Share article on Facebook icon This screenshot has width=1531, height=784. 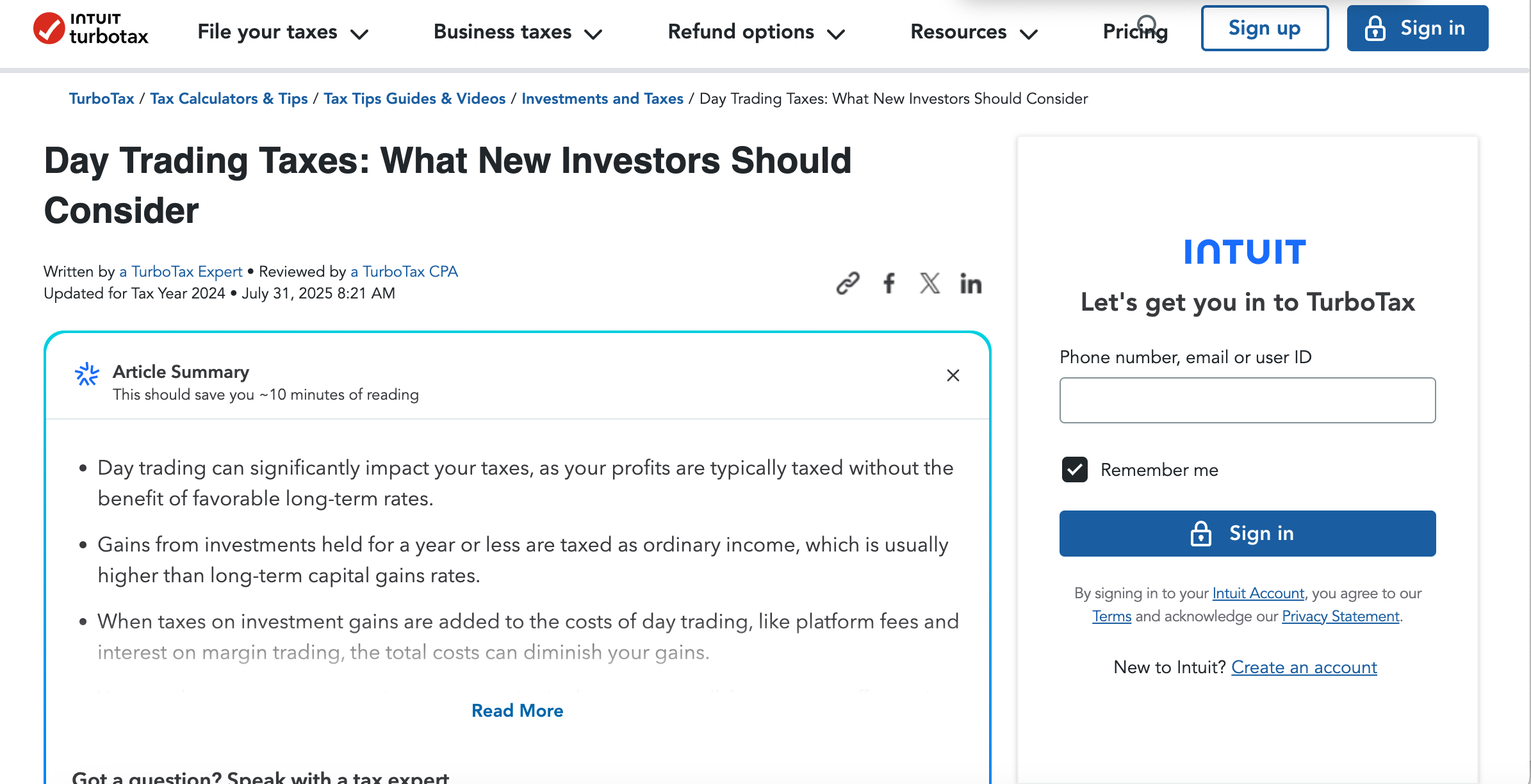point(888,283)
